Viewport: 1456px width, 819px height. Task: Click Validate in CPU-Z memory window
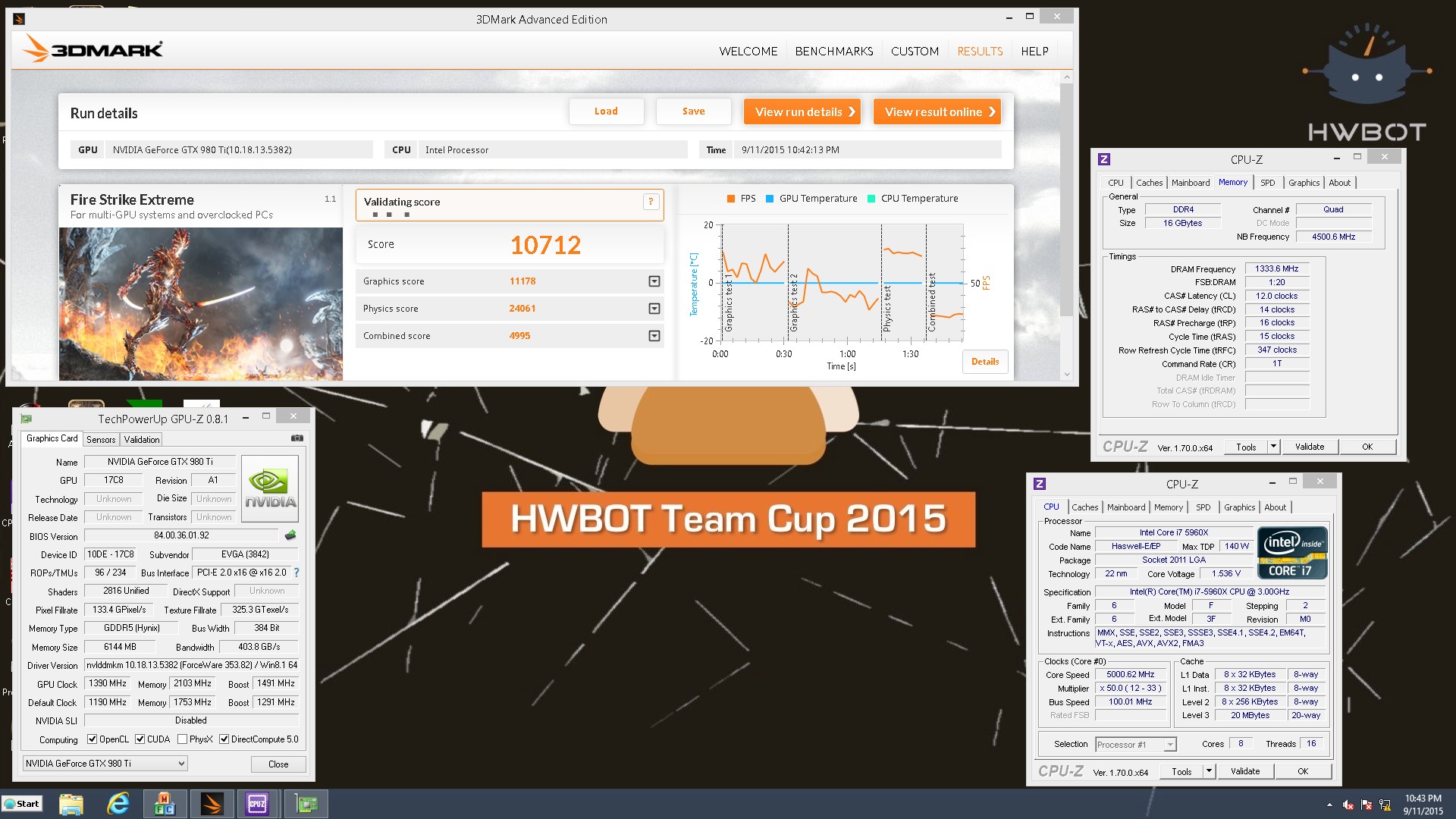click(1310, 447)
